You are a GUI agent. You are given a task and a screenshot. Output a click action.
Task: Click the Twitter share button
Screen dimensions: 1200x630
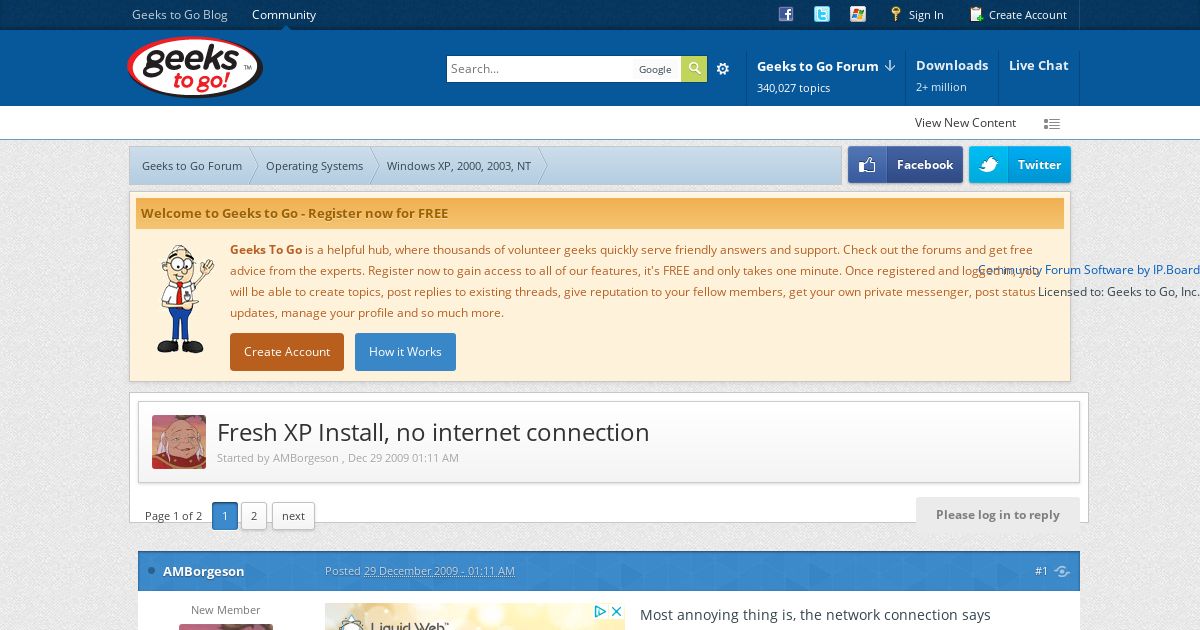coord(1020,165)
